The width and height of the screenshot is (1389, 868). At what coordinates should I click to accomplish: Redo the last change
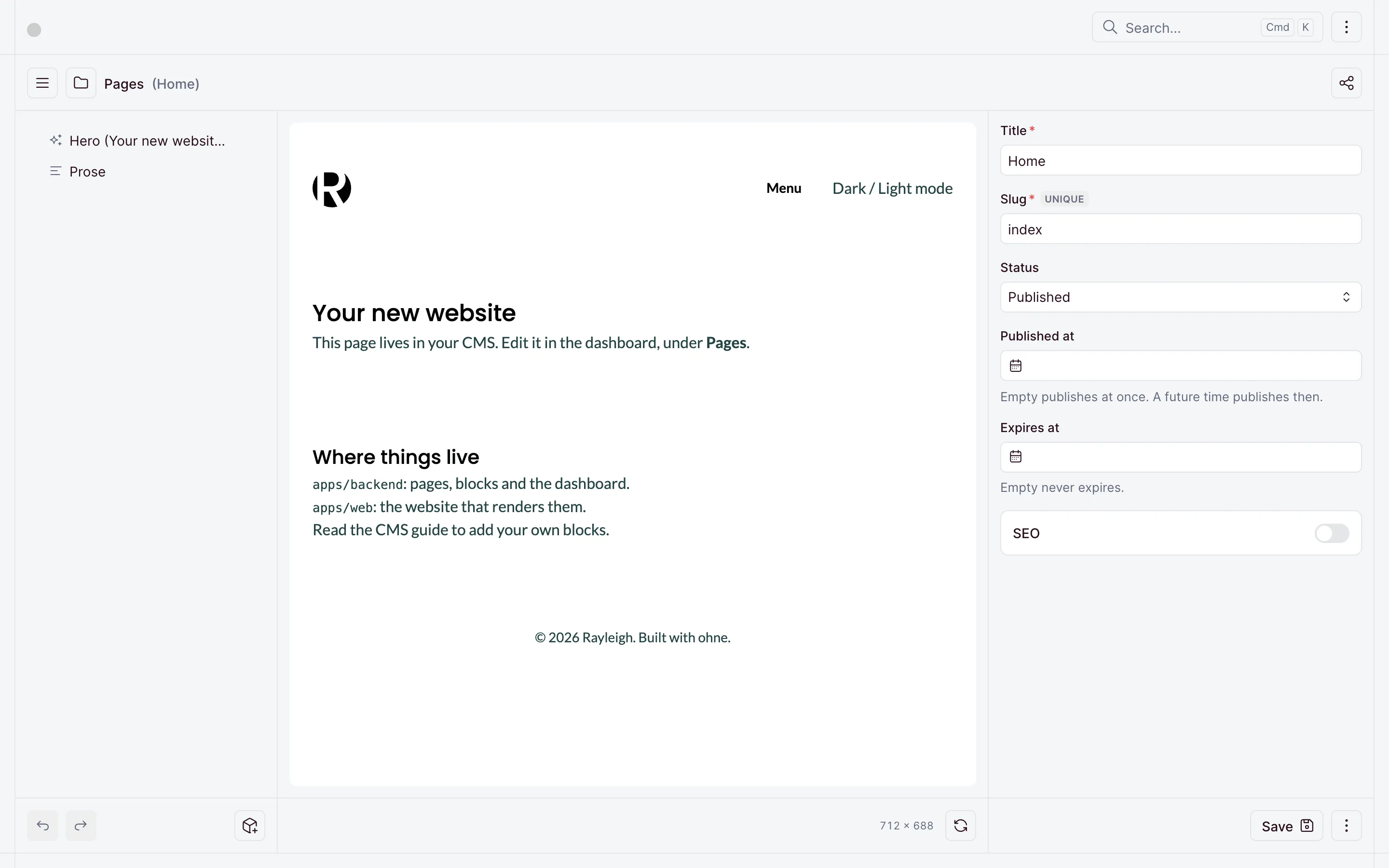tap(81, 826)
